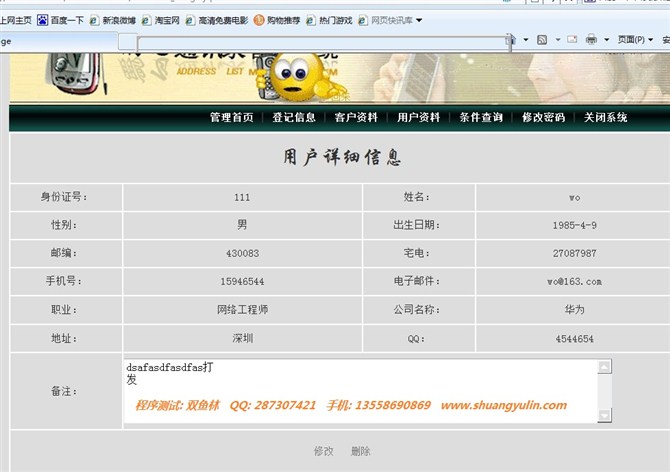
Task: Click the 性别 label cell
Action: click(66, 225)
